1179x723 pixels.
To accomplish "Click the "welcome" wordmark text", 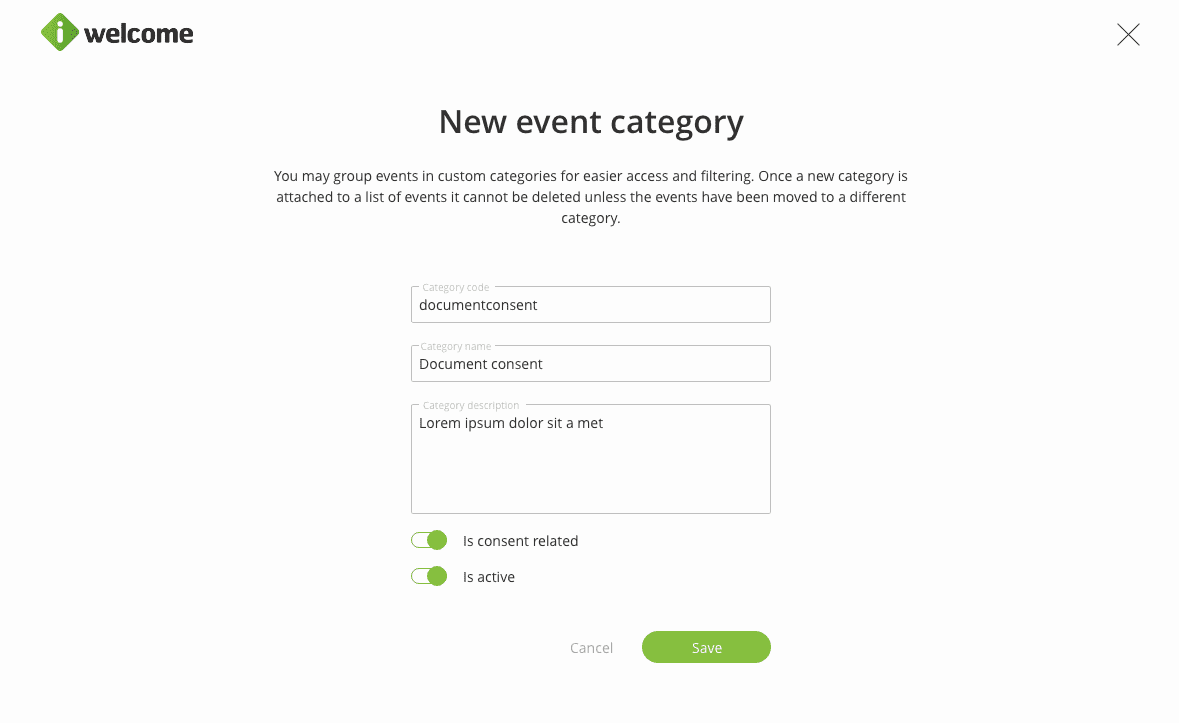I will click(139, 34).
